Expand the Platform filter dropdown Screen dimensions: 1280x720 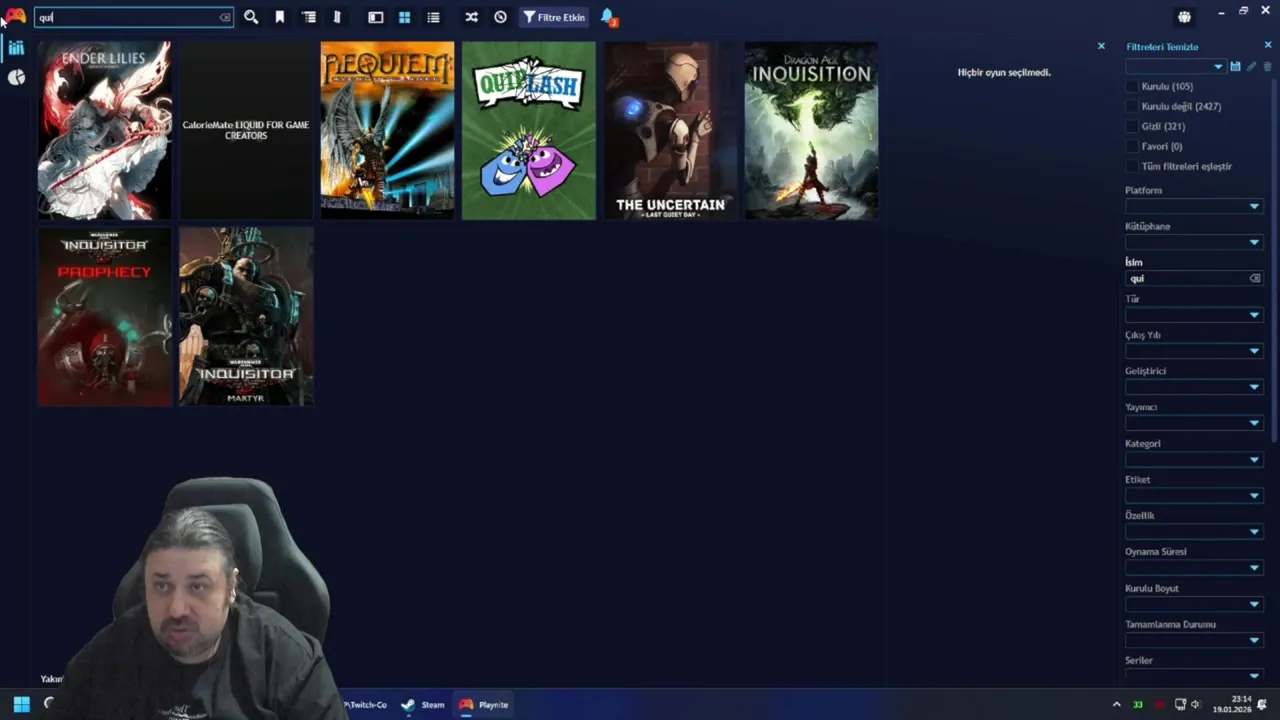pyautogui.click(x=1194, y=206)
